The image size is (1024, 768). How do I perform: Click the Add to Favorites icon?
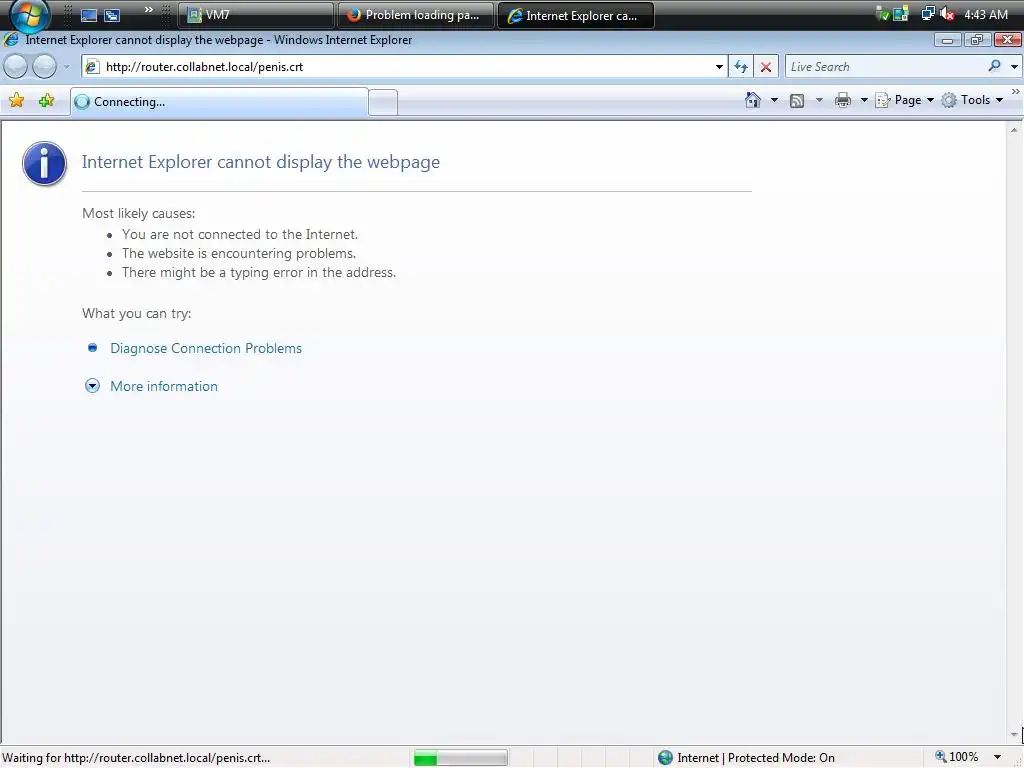46,101
